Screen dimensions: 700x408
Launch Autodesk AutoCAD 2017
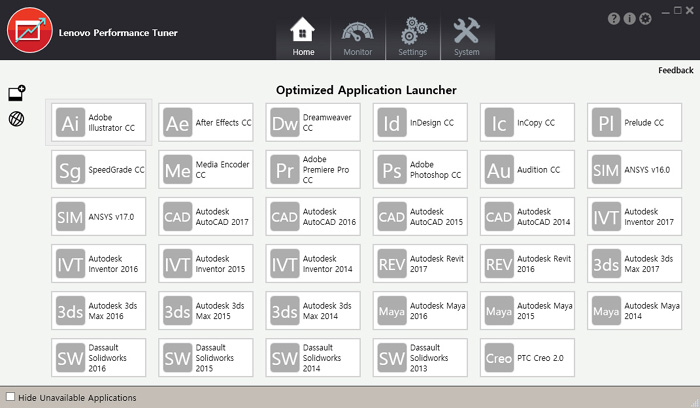point(205,216)
